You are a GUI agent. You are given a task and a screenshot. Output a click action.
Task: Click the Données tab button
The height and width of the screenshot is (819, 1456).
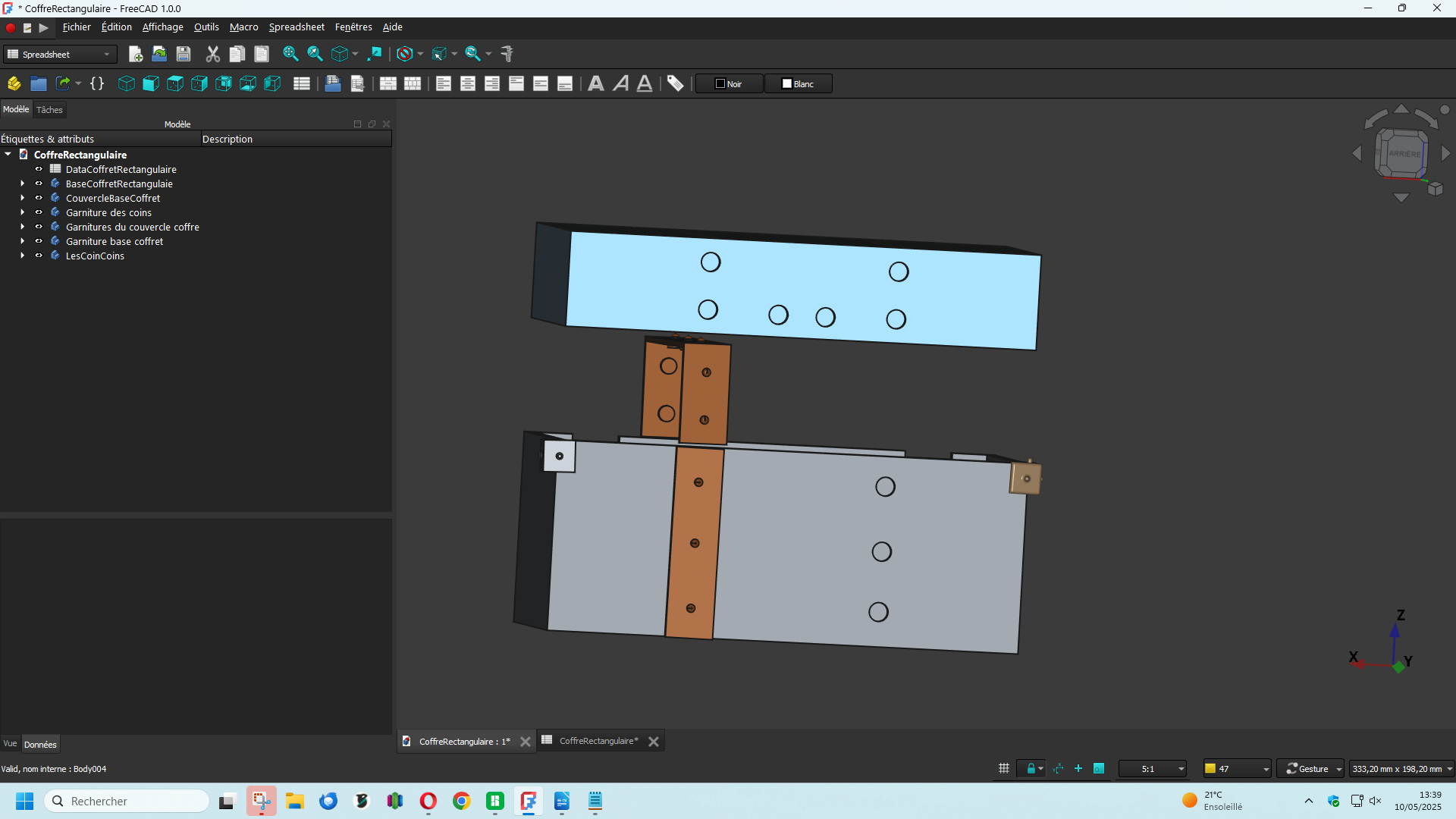click(40, 744)
